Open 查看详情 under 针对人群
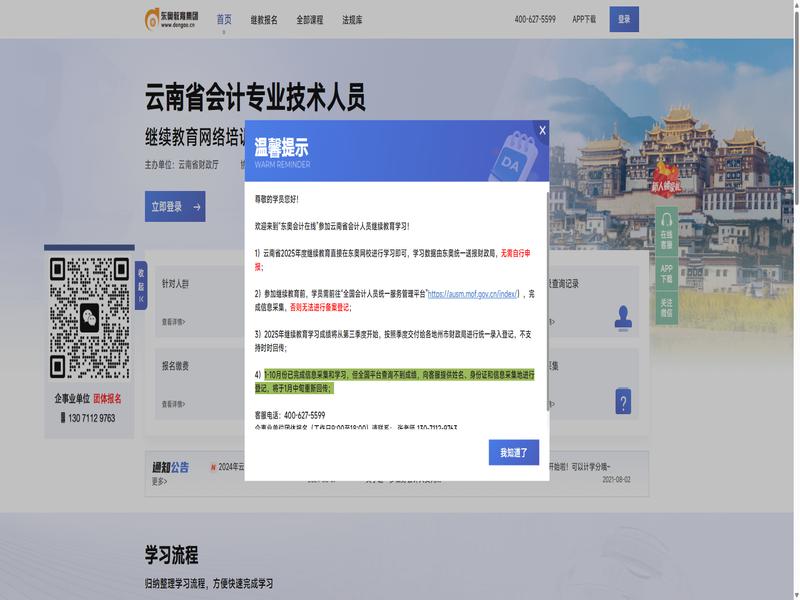Screen dimensions: 800x600 [173, 322]
